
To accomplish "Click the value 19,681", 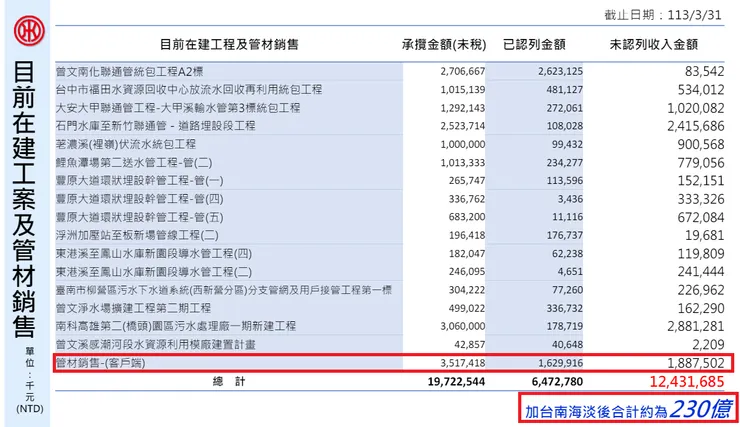I will [704, 235].
